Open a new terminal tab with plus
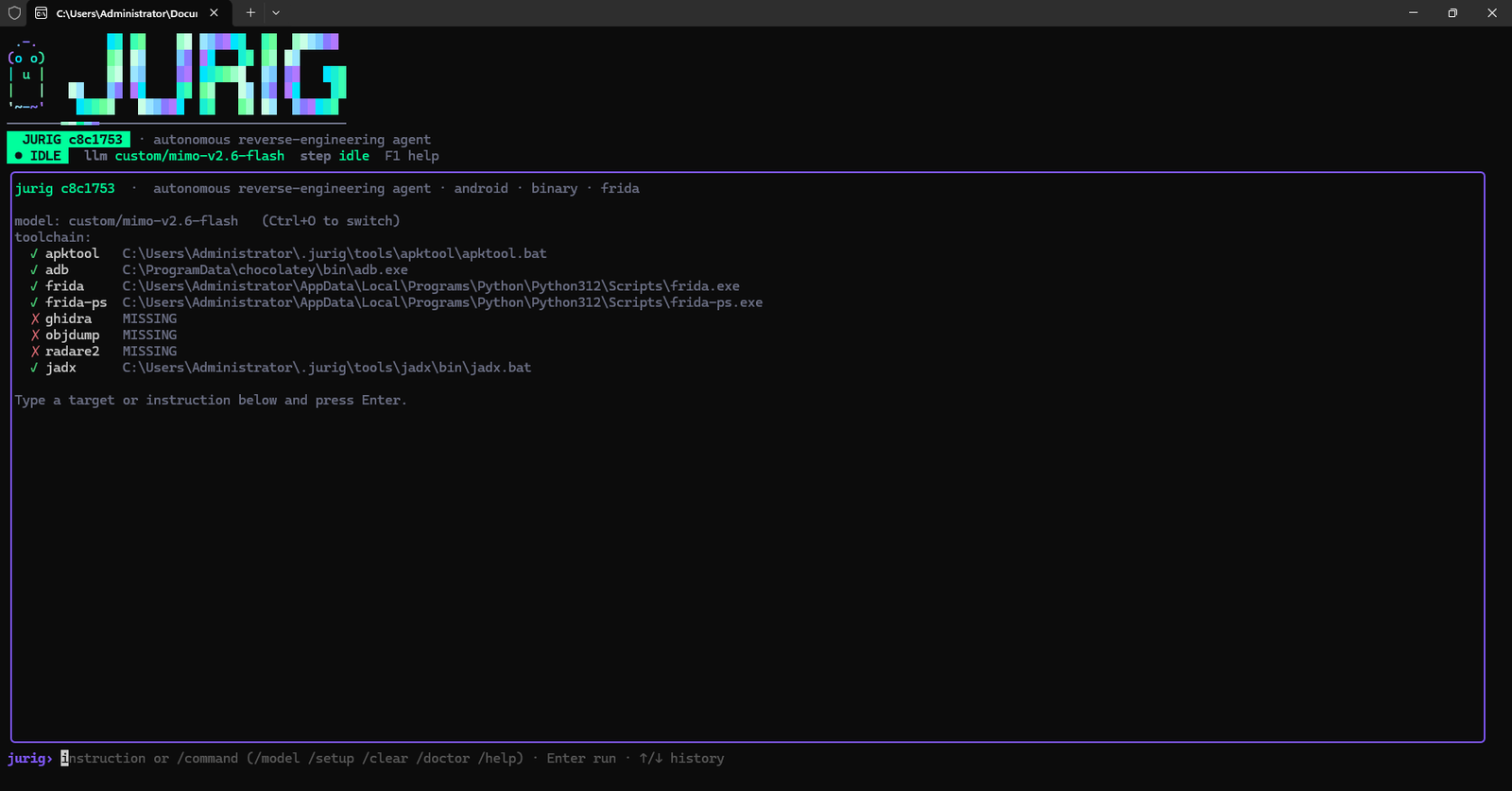This screenshot has width=1512, height=791. coord(250,13)
